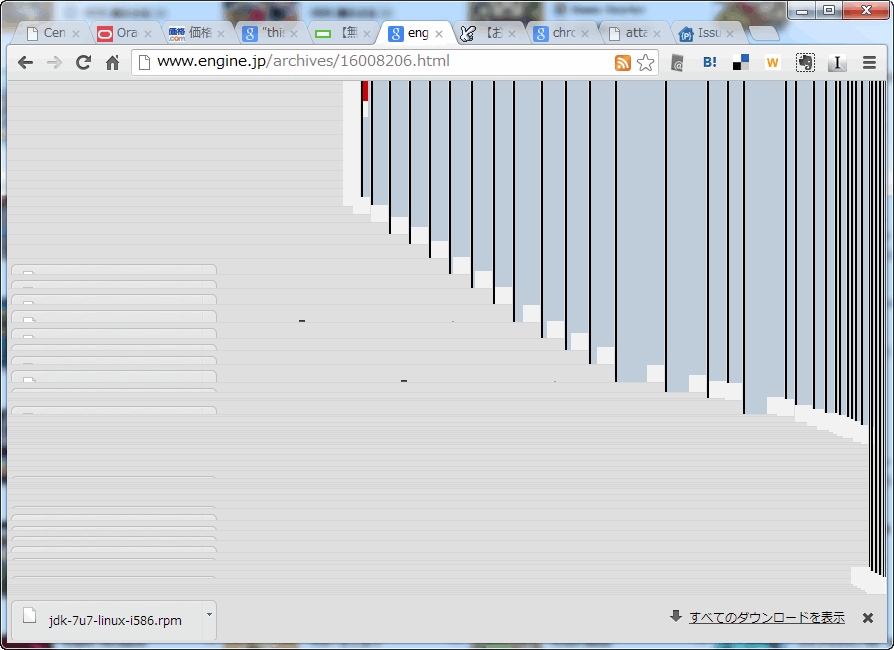The width and height of the screenshot is (894, 650).
Task: Click すべてのダウンロードを表示 link
Action: click(x=767, y=618)
